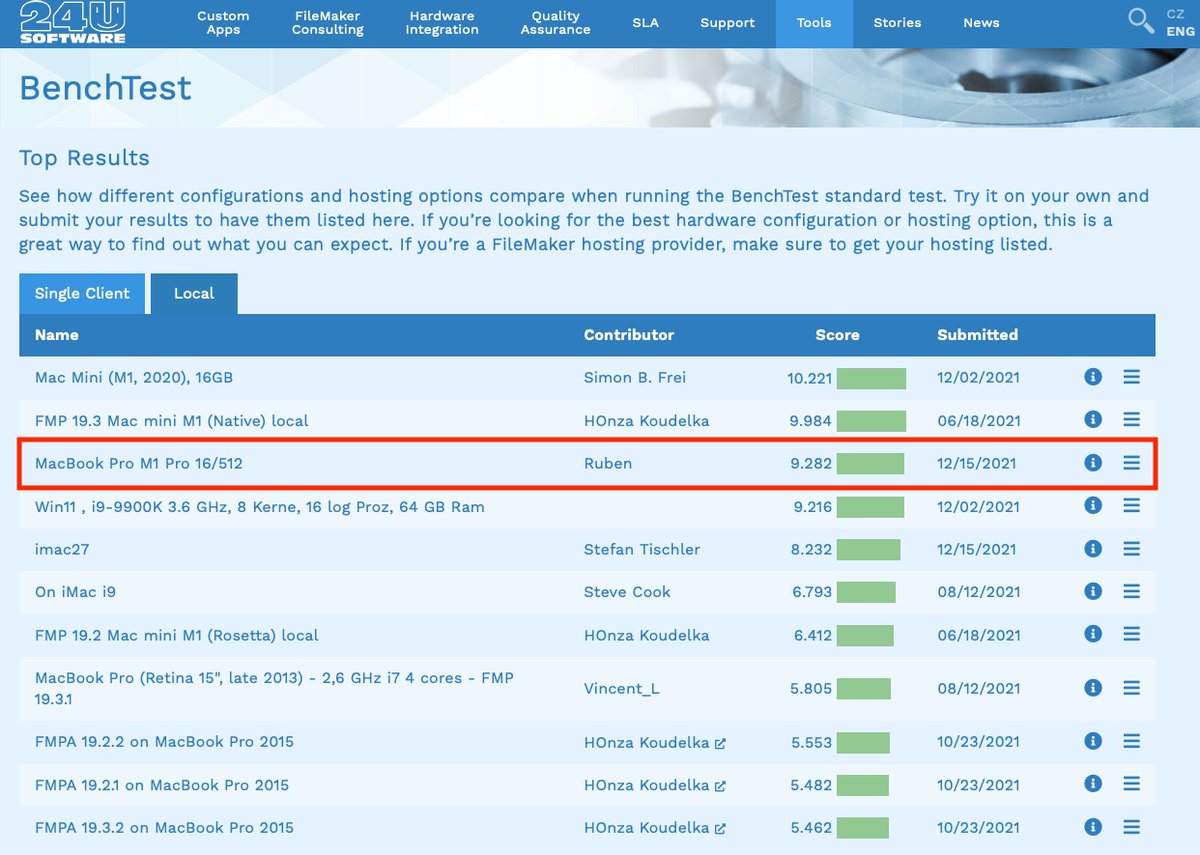Open menu icon for Mac Mini (M1, 2020), 16GB
This screenshot has height=855, width=1200.
coord(1131,377)
